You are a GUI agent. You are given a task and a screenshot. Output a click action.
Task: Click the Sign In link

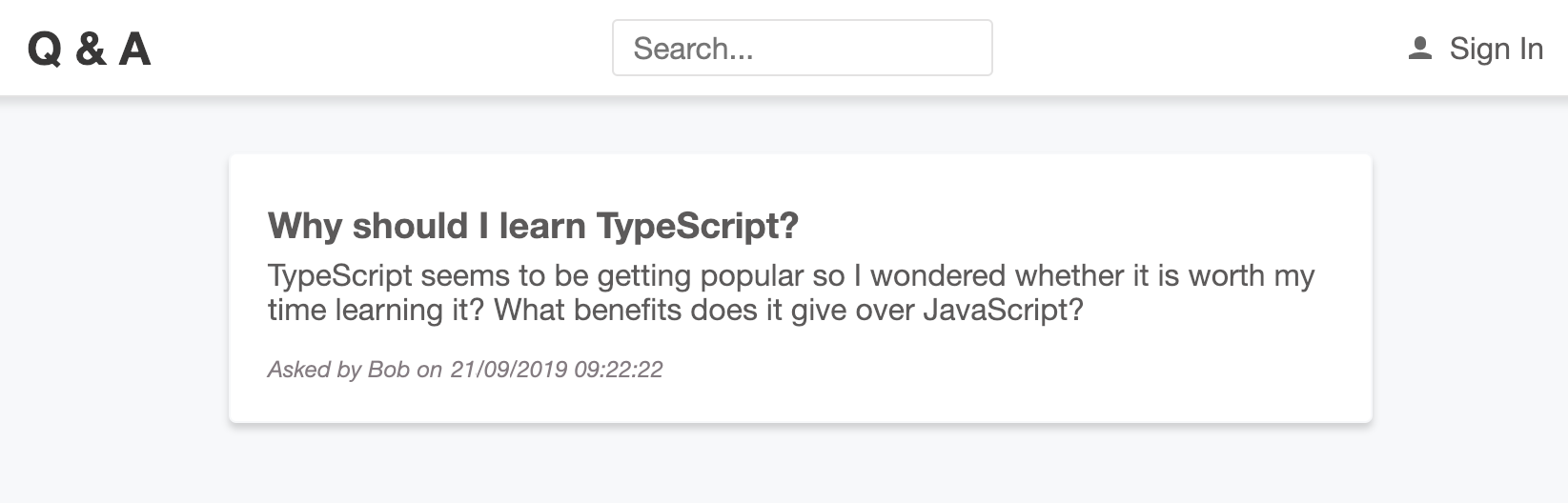click(1495, 49)
